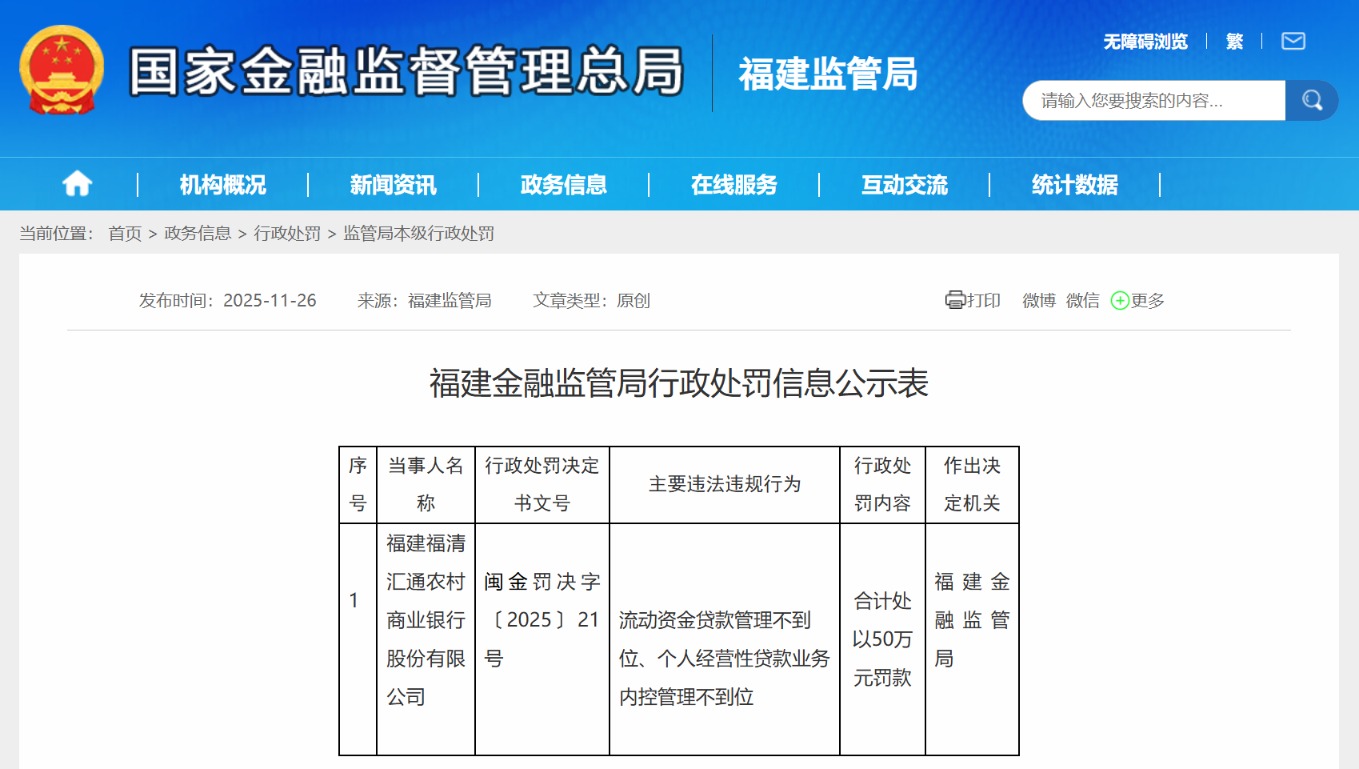The width and height of the screenshot is (1359, 769).
Task: Open the 机构概况 menu
Action: point(223,185)
